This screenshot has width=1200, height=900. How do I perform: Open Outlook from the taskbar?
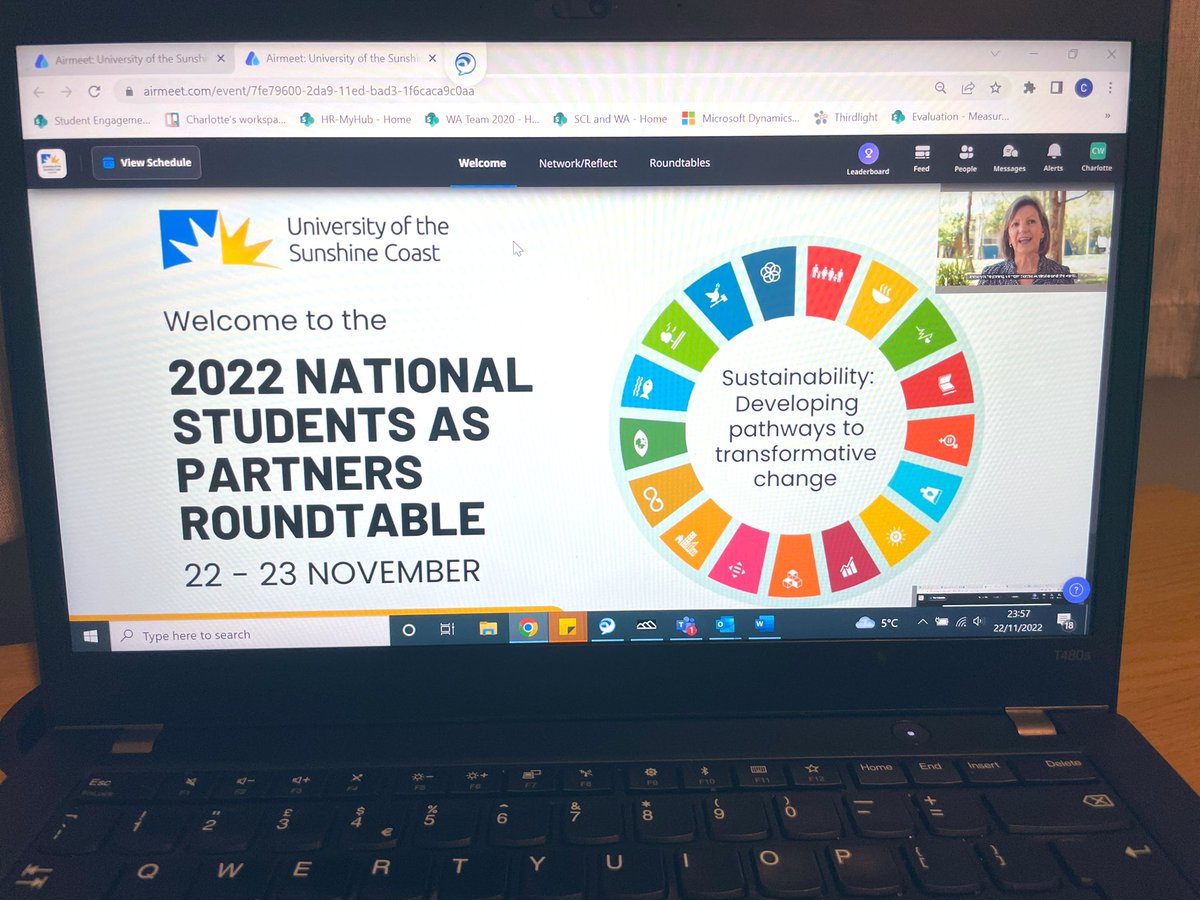pos(724,625)
